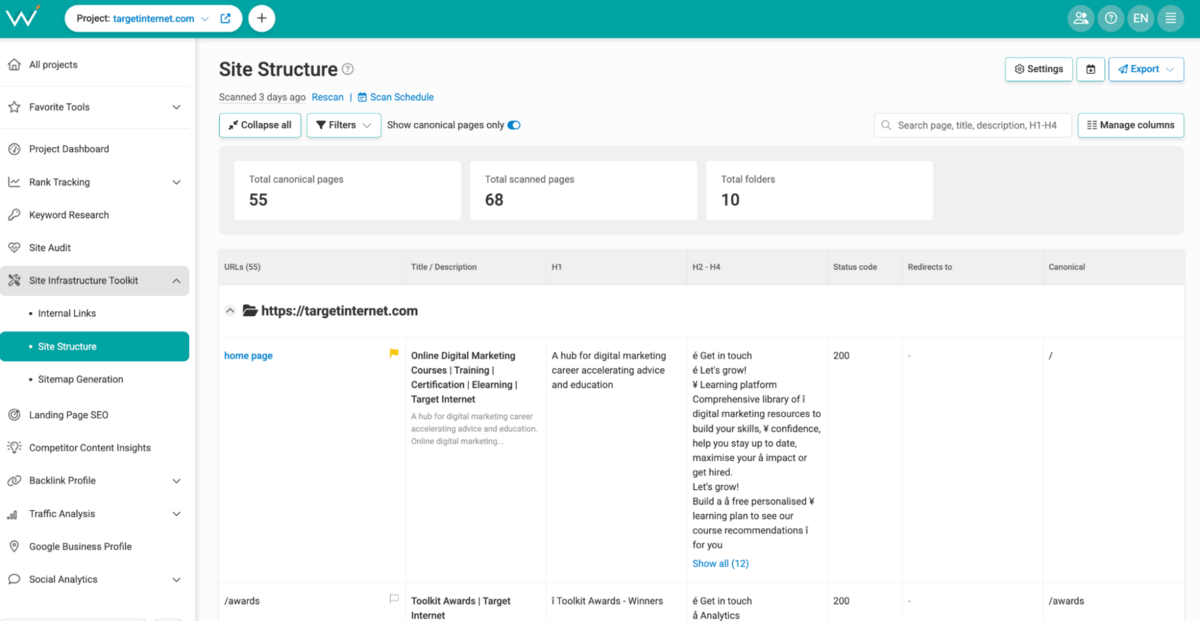
Task: Click the Manage columns button
Action: click(1131, 125)
